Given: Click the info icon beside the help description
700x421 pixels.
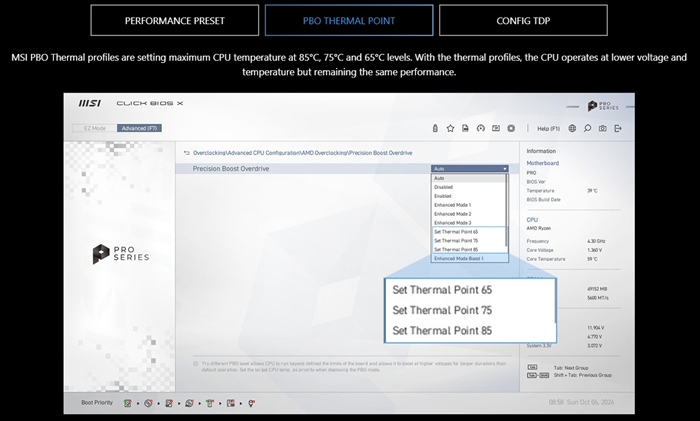Looking at the screenshot, I should [196, 364].
